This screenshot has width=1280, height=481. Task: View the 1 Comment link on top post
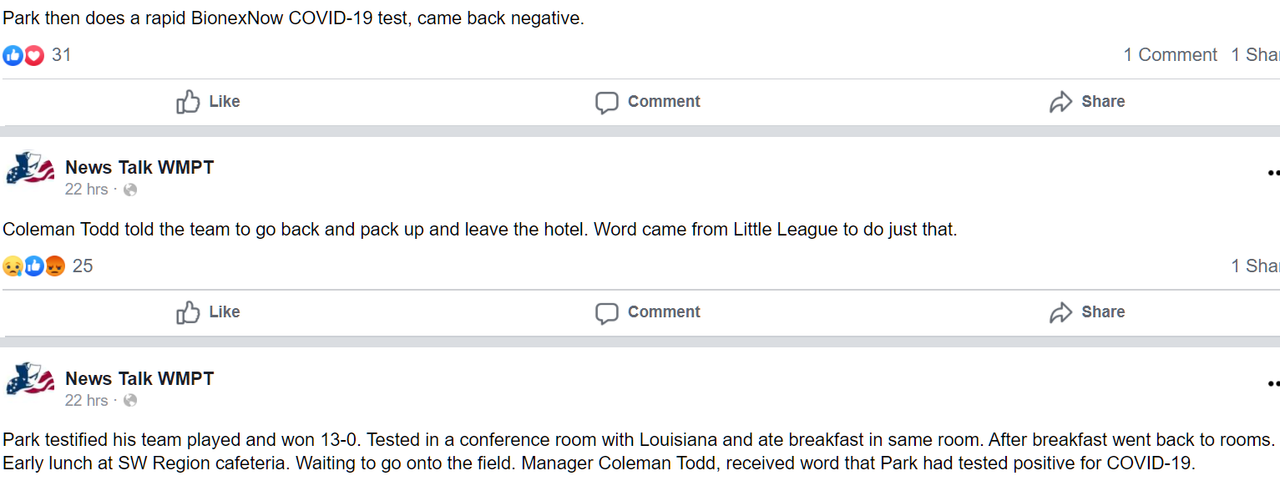coord(1170,55)
